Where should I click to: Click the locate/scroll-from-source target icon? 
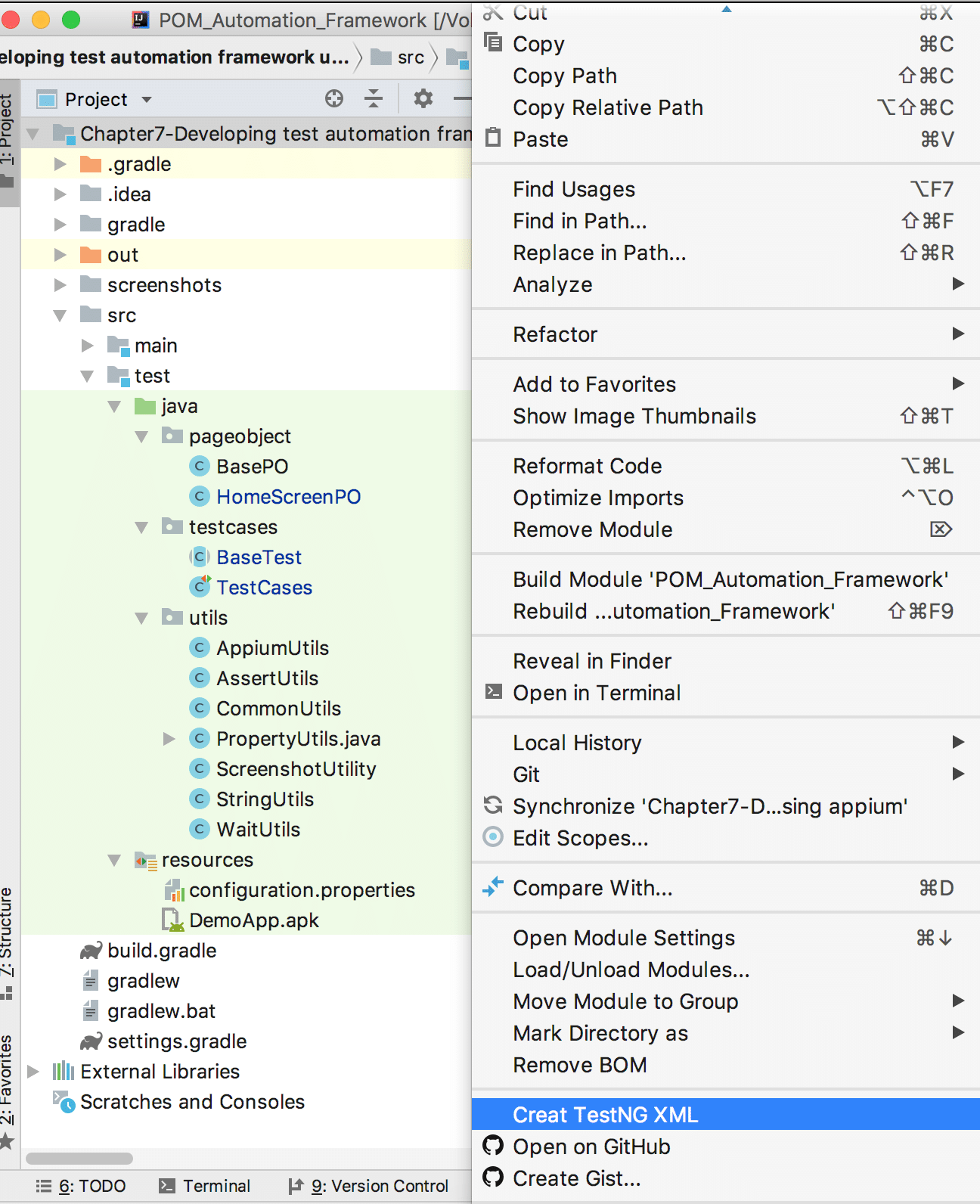coord(334,99)
